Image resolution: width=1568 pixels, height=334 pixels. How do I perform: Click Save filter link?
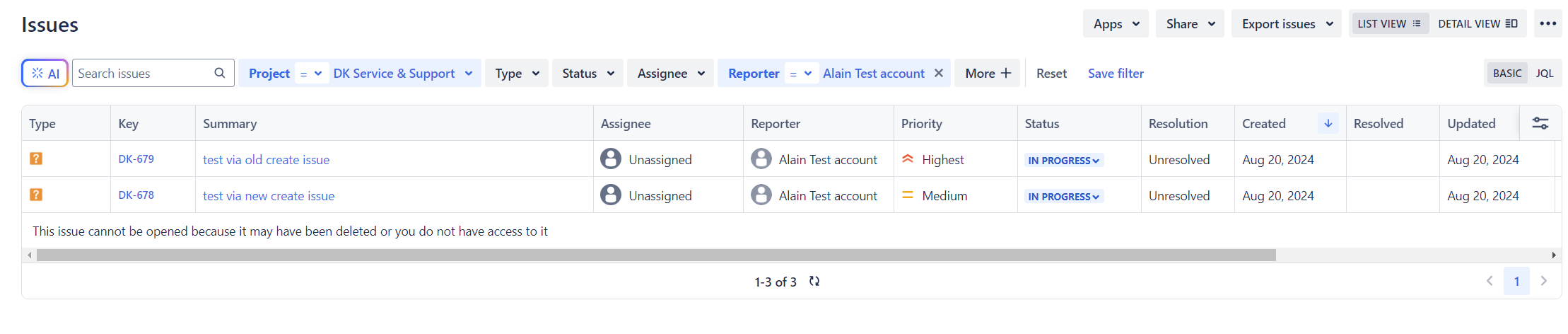point(1116,73)
